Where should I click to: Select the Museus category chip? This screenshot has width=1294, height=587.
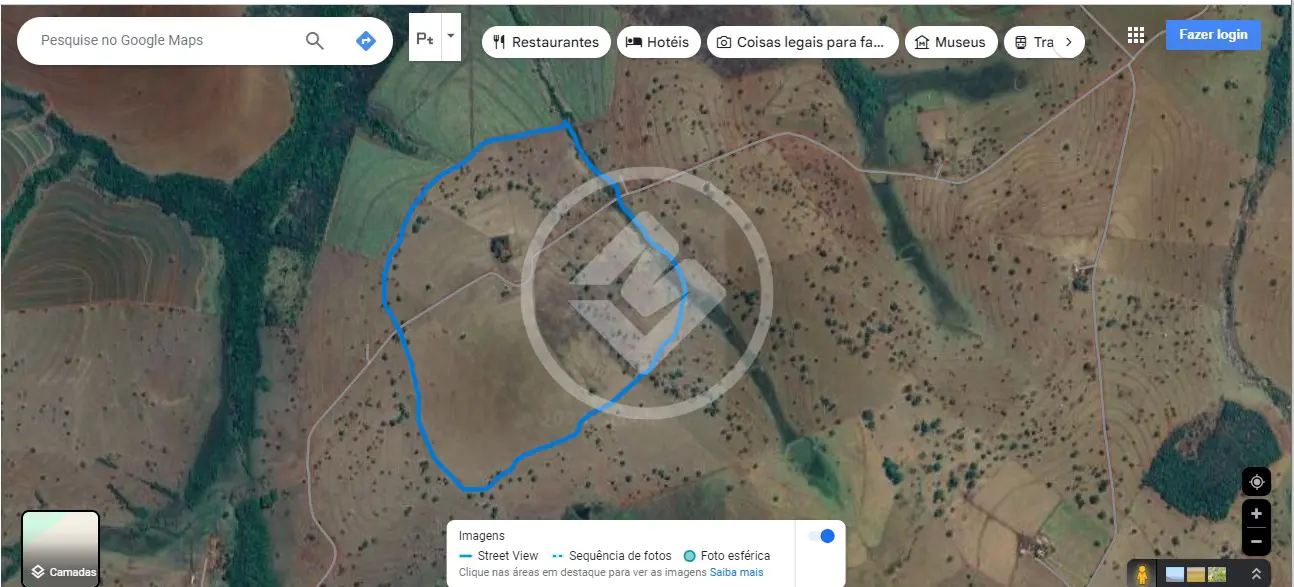click(x=951, y=42)
